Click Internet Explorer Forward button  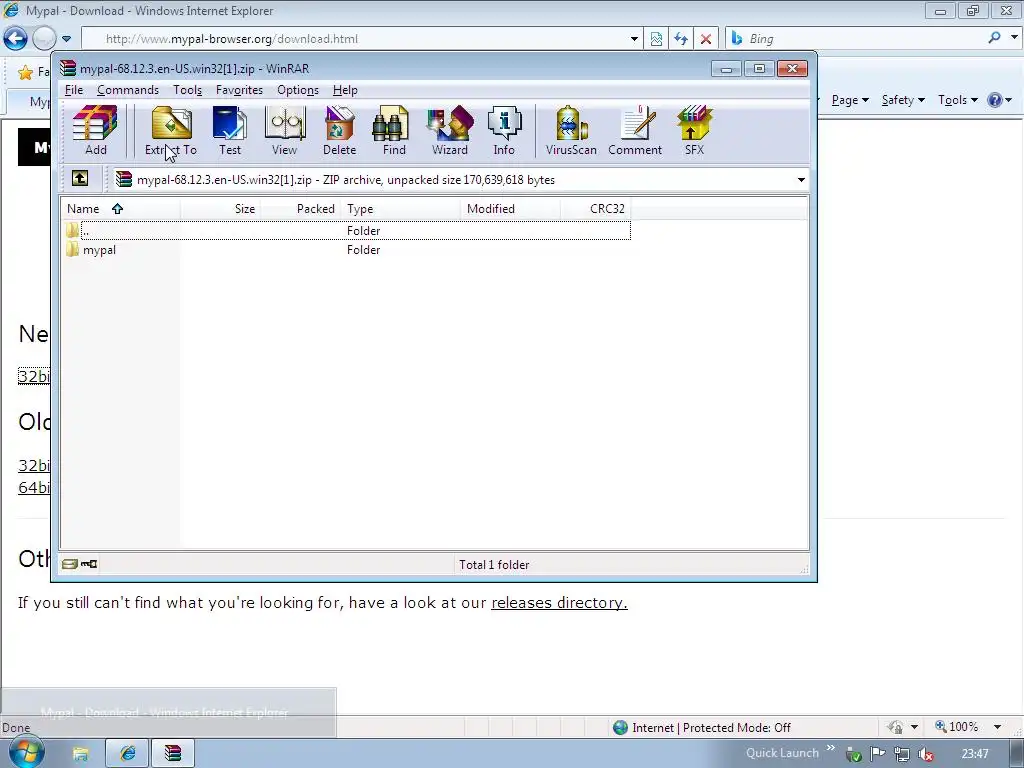[44, 39]
